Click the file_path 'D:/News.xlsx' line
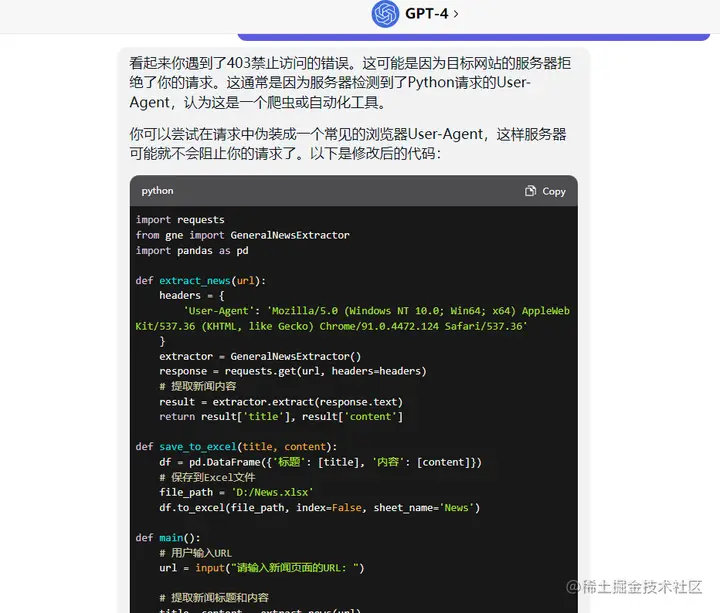The height and width of the screenshot is (613, 720). (236, 493)
